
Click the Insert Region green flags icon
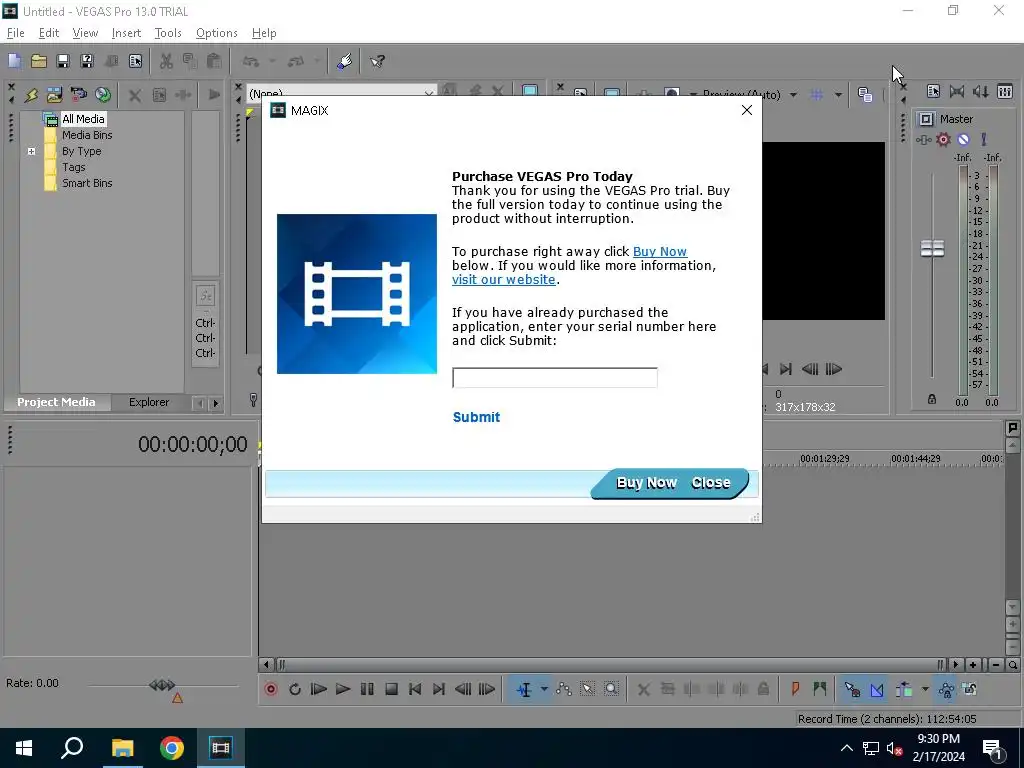coord(820,689)
